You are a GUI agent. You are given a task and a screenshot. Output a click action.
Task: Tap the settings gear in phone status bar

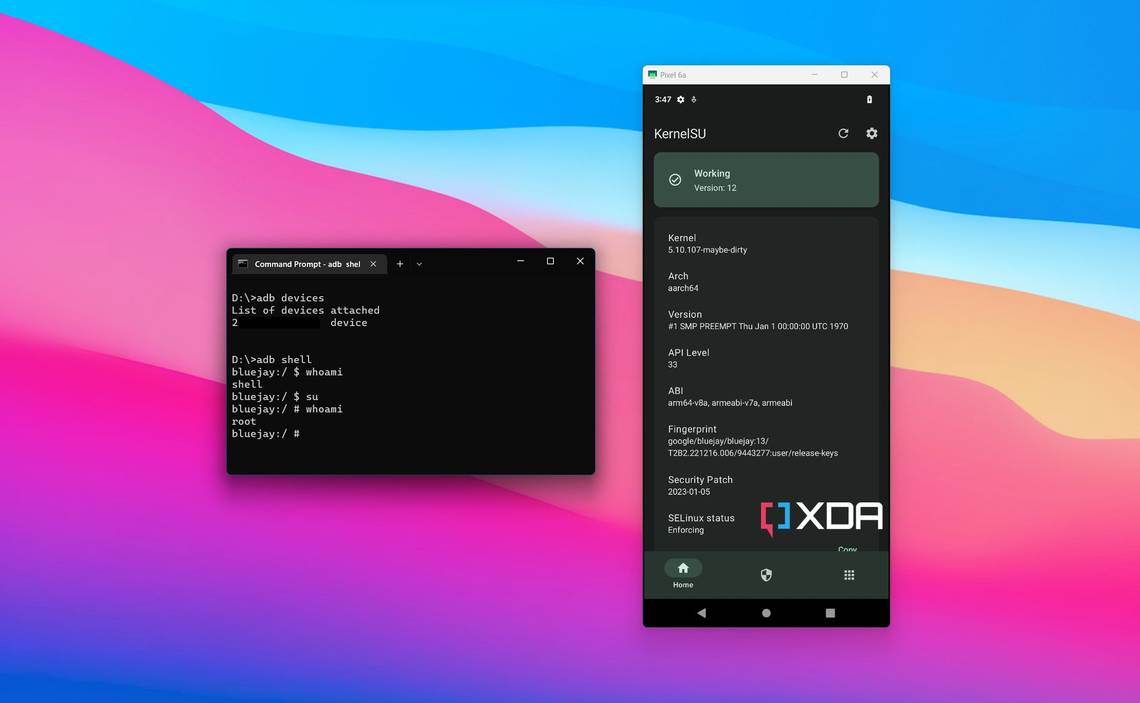tap(681, 100)
